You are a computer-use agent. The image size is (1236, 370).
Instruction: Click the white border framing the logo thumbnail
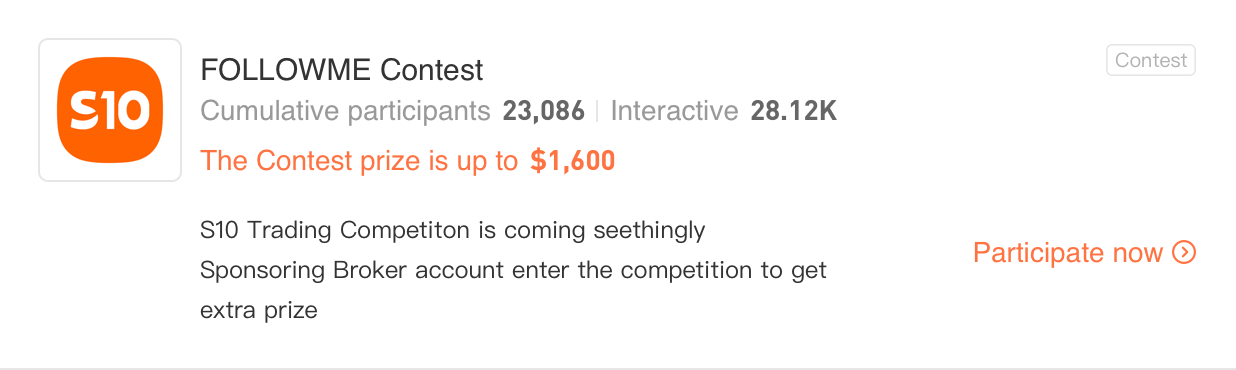pyautogui.click(x=110, y=42)
